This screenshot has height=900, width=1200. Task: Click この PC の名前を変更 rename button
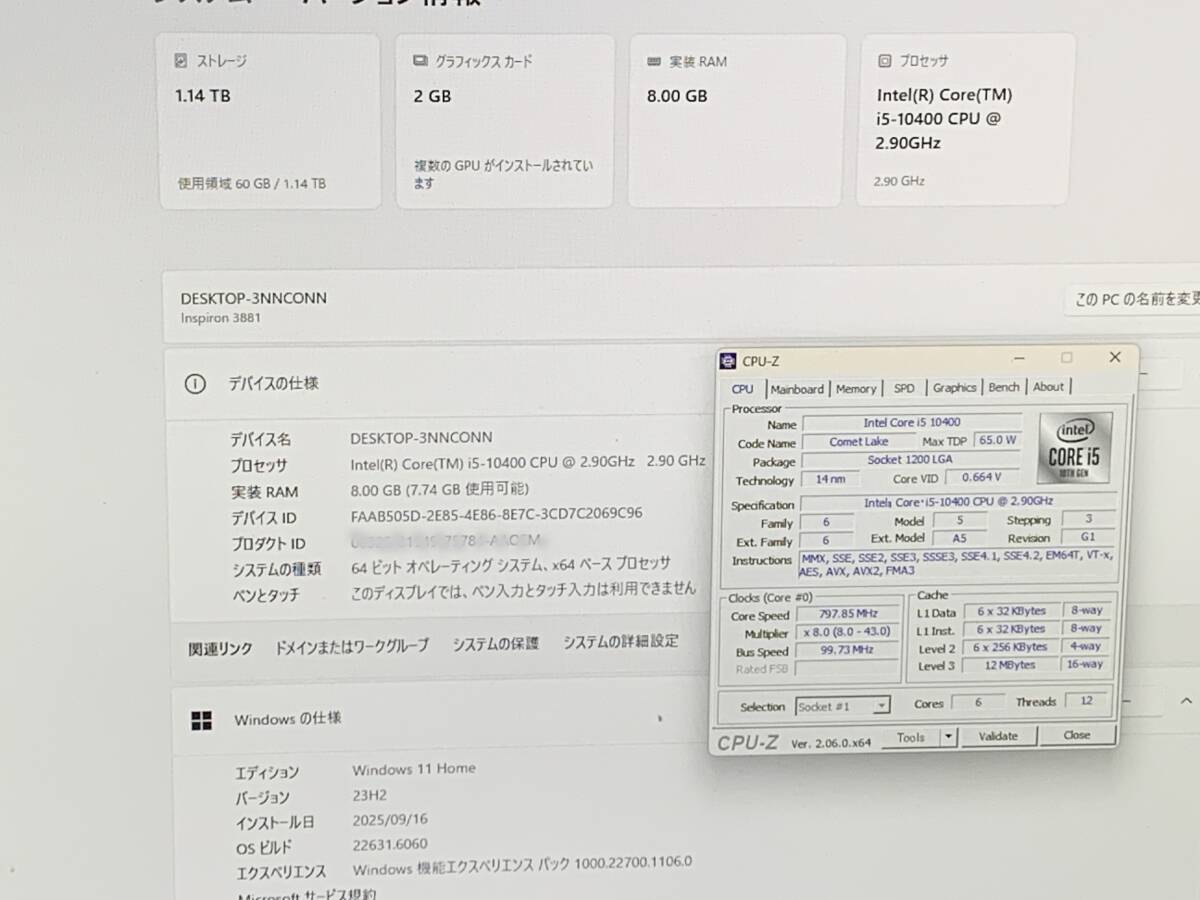pyautogui.click(x=1135, y=299)
